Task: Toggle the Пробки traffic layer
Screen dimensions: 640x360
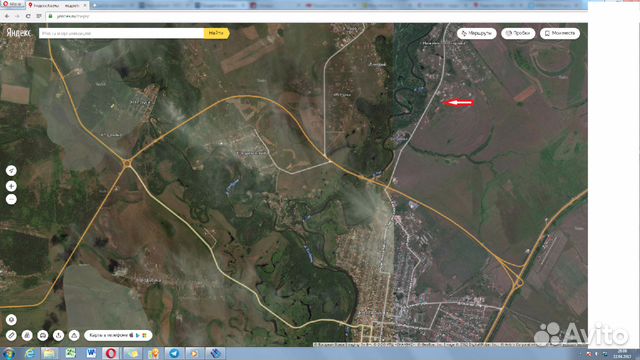Action: click(518, 33)
